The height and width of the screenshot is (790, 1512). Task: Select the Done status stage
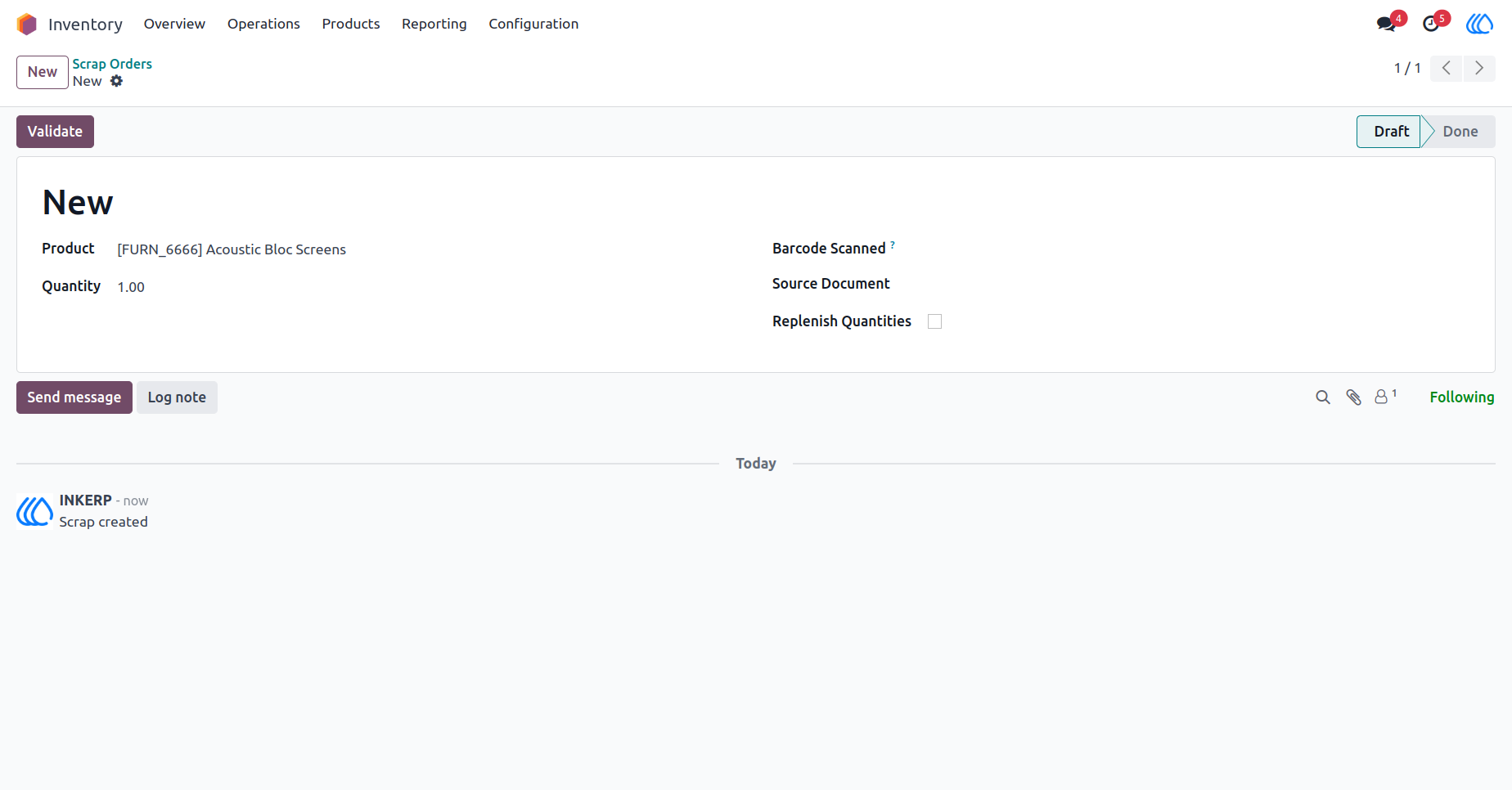pyautogui.click(x=1460, y=132)
